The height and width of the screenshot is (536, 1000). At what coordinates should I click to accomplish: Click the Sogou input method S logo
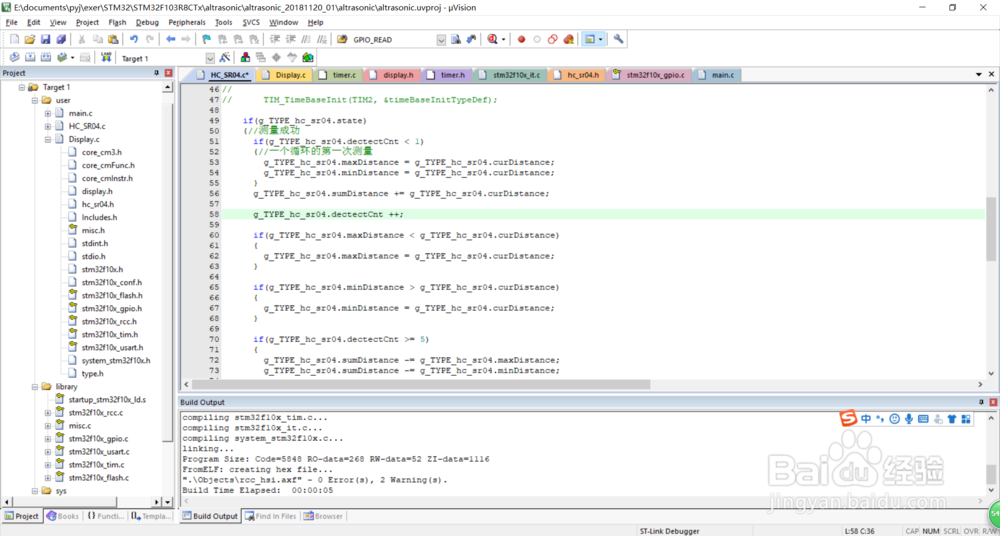coord(848,419)
